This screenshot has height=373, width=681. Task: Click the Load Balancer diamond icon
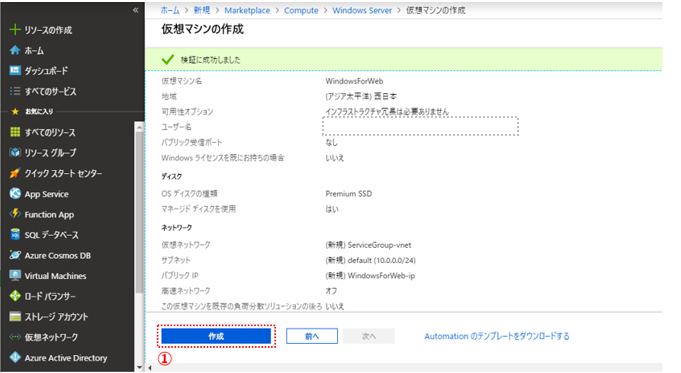click(15, 296)
